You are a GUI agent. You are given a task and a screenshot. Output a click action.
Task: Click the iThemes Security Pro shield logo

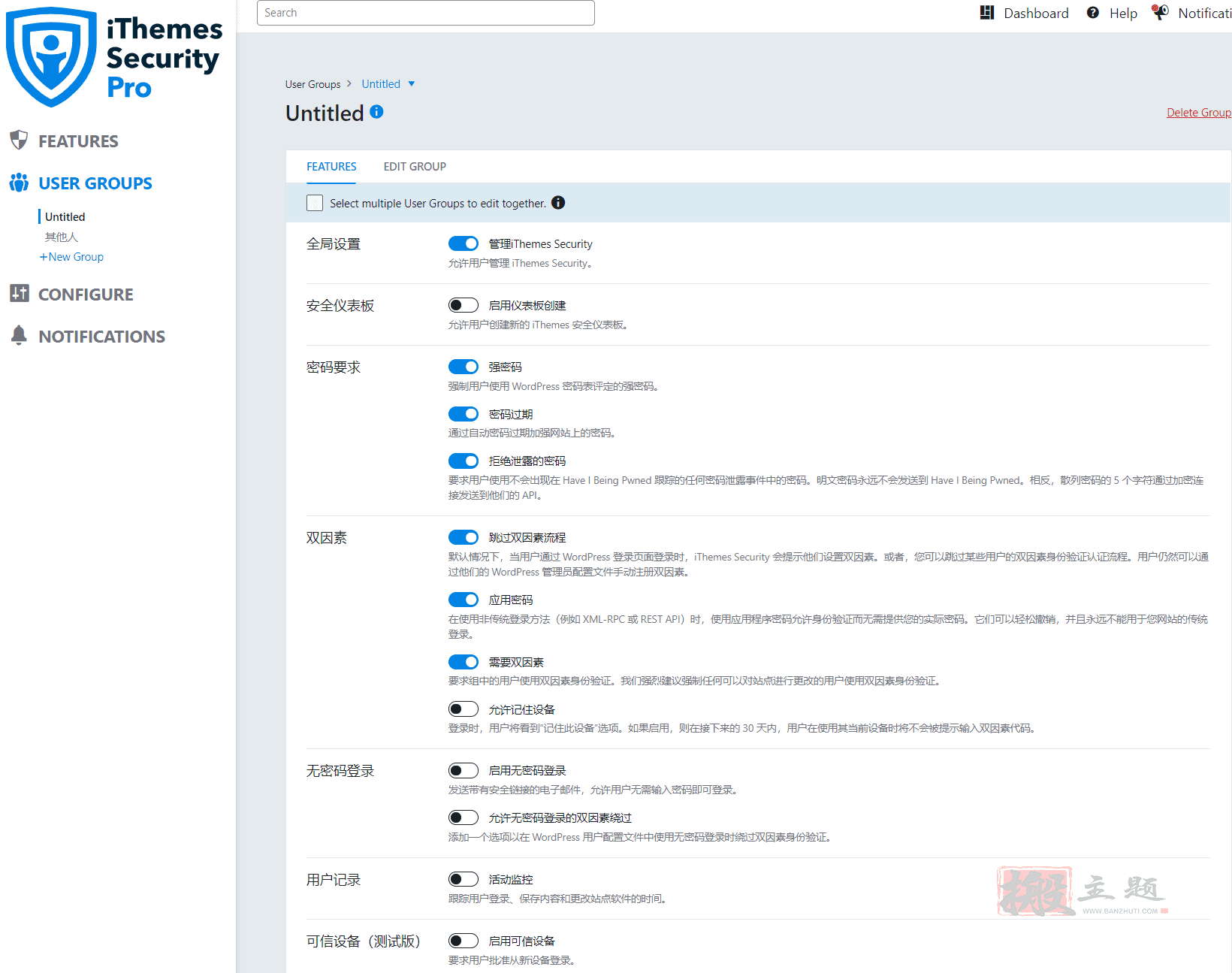click(51, 57)
